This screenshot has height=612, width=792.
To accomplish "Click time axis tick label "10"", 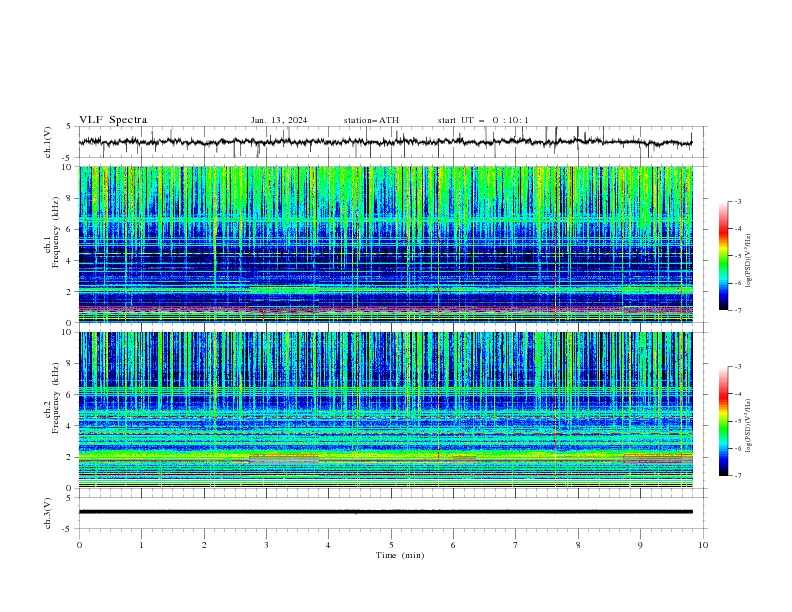I will [x=703, y=545].
